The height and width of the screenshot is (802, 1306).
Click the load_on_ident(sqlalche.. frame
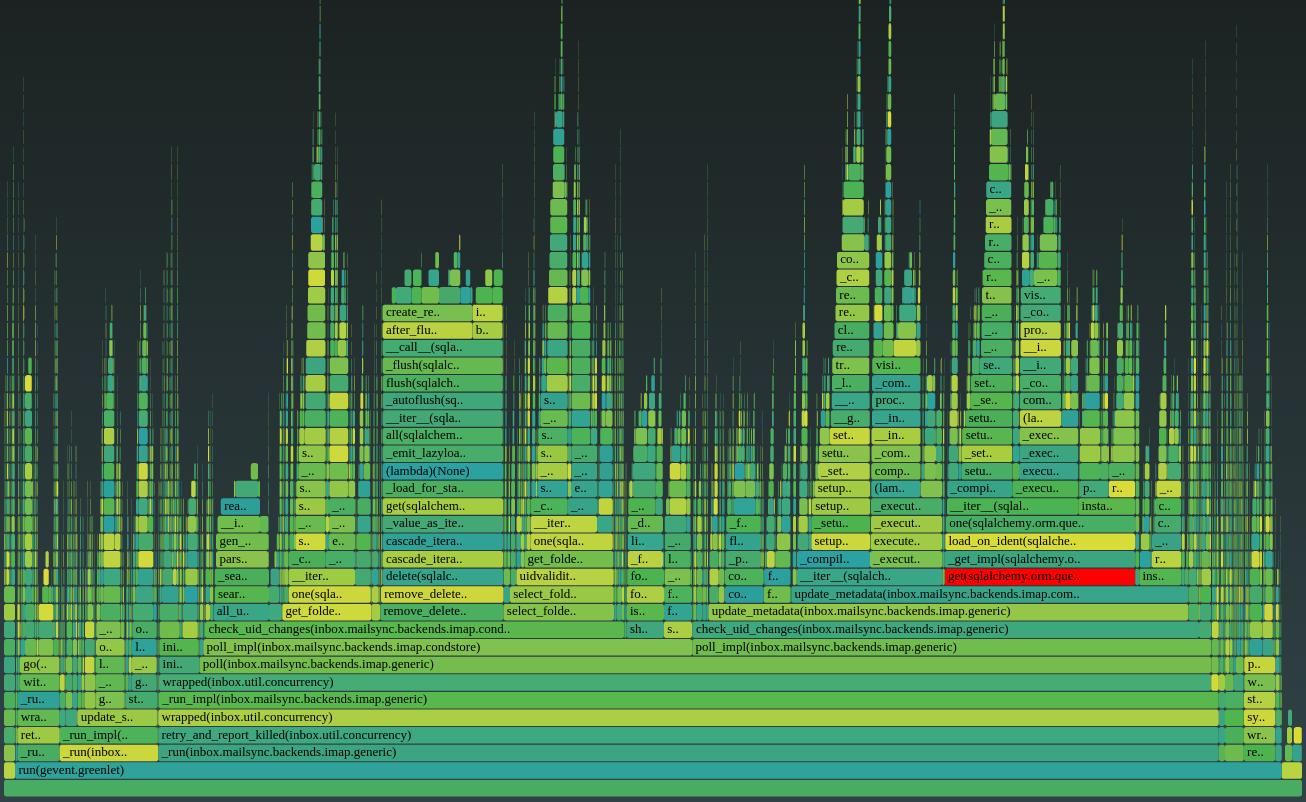(x=1040, y=541)
